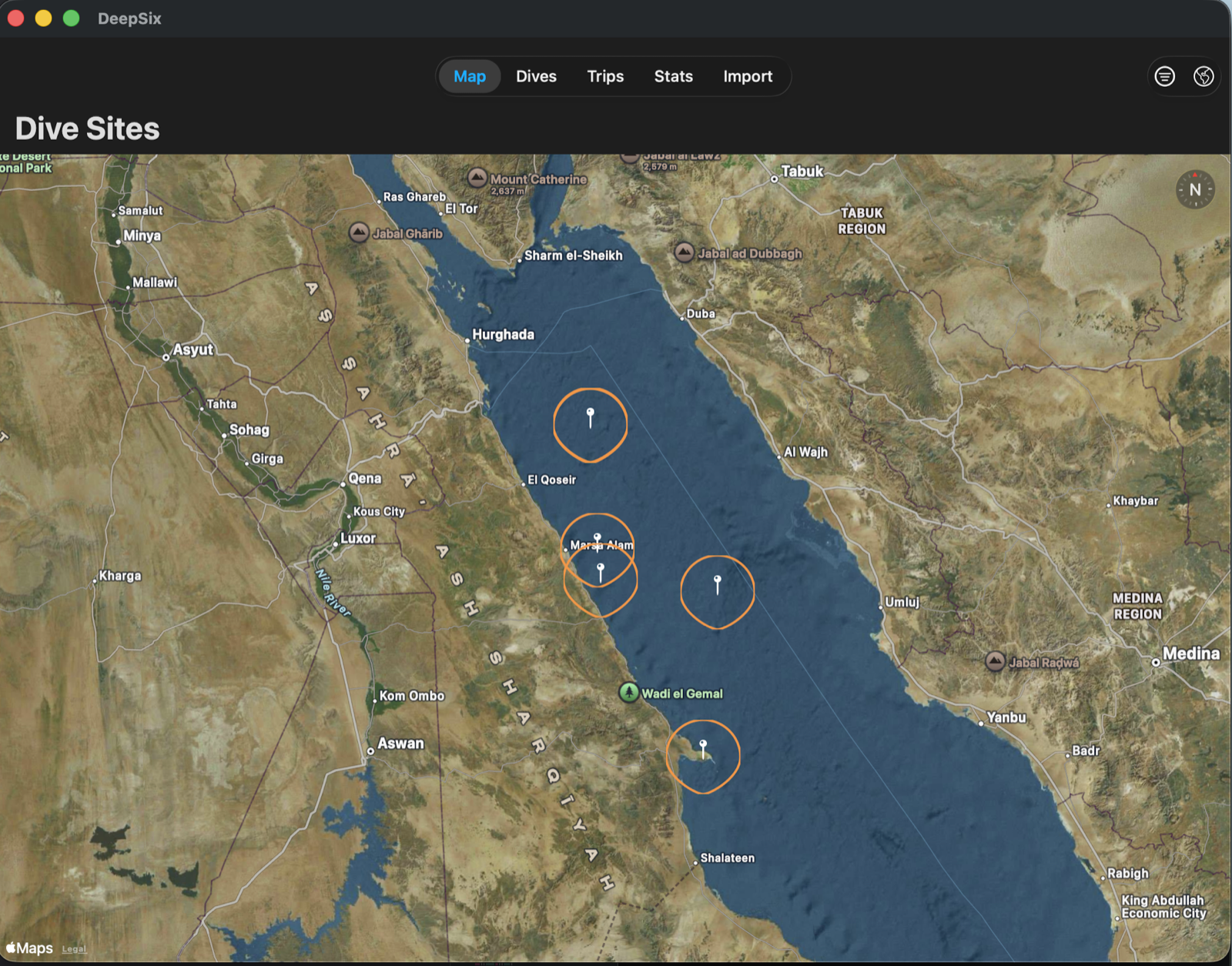This screenshot has width=1232, height=966.
Task: Click the Jabal ad Dubbagh mountain icon
Action: click(x=684, y=252)
